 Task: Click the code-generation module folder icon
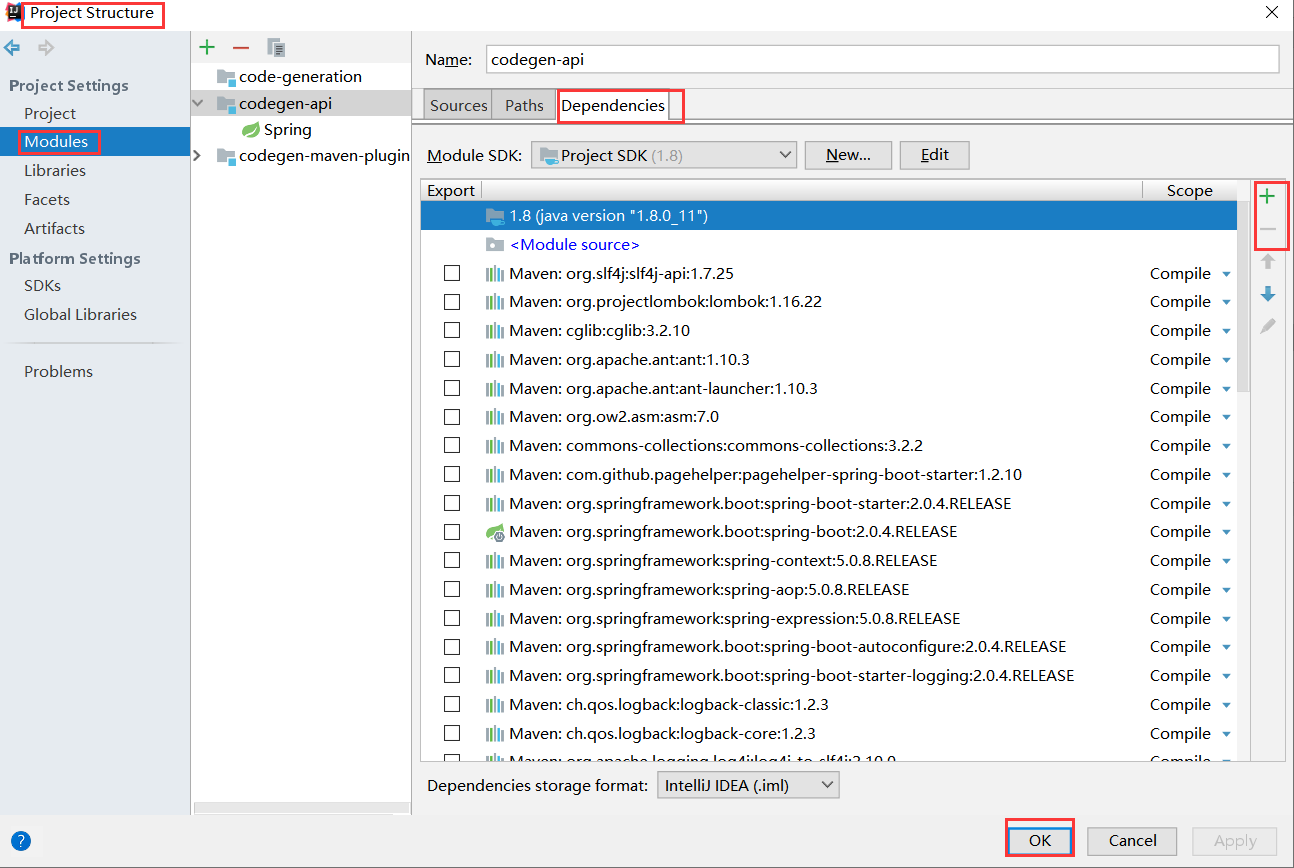(226, 77)
